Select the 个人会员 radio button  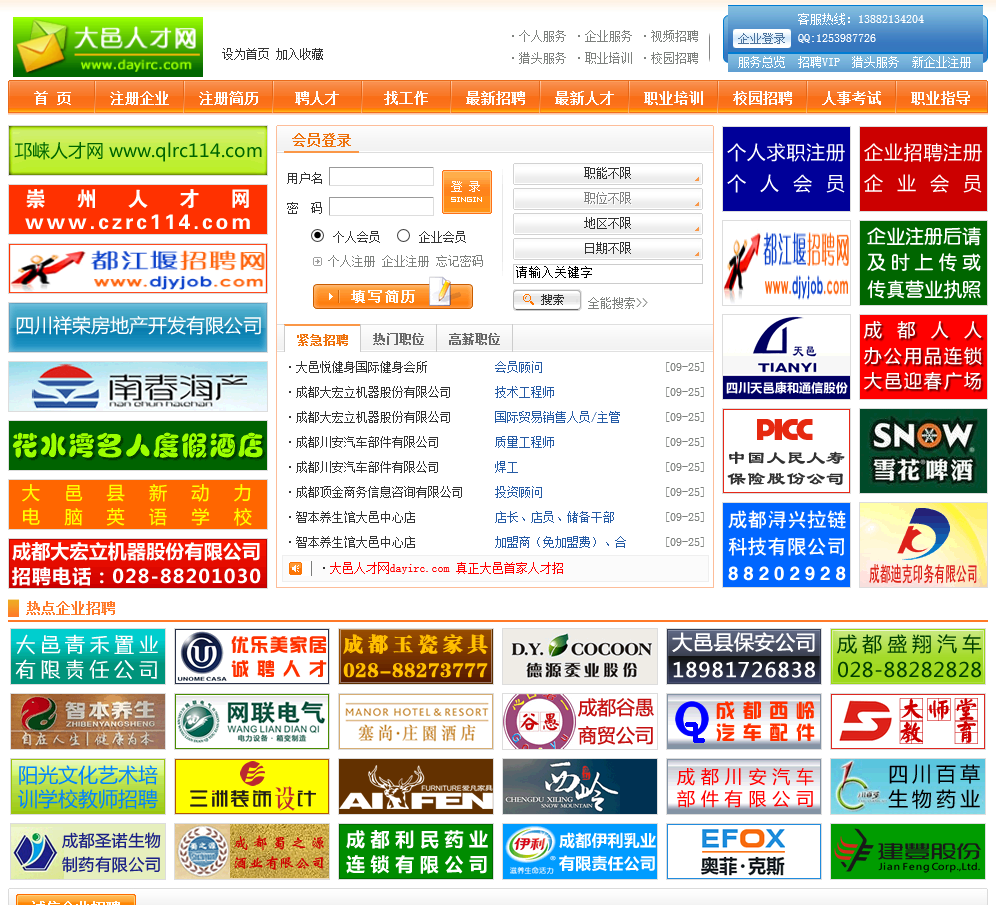318,236
